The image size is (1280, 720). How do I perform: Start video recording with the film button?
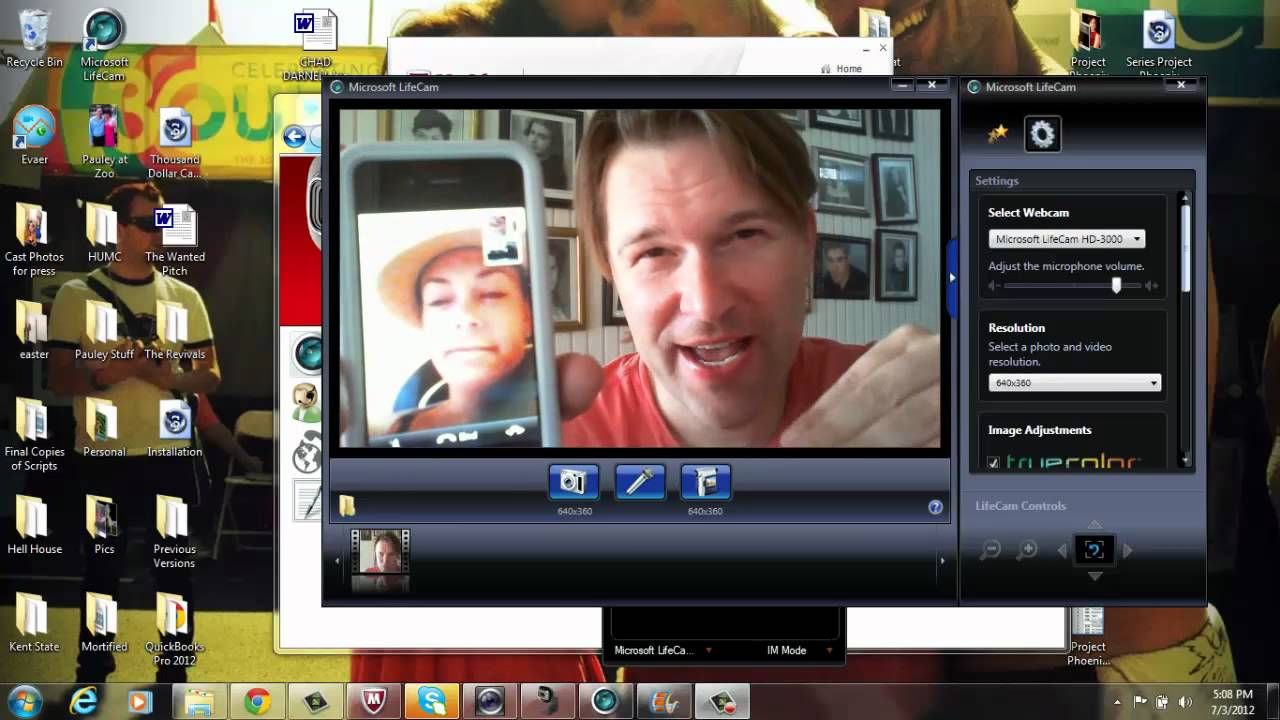pos(706,482)
